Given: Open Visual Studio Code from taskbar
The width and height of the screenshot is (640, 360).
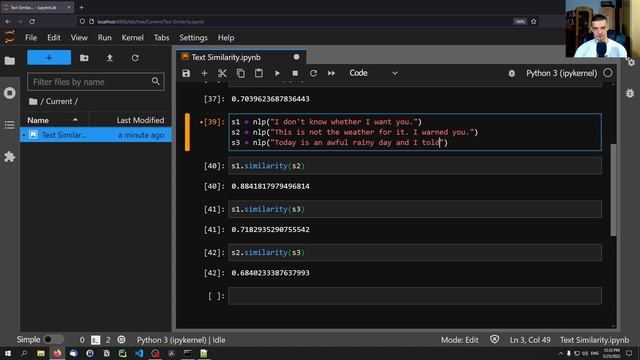Looking at the screenshot, I should click(x=139, y=353).
